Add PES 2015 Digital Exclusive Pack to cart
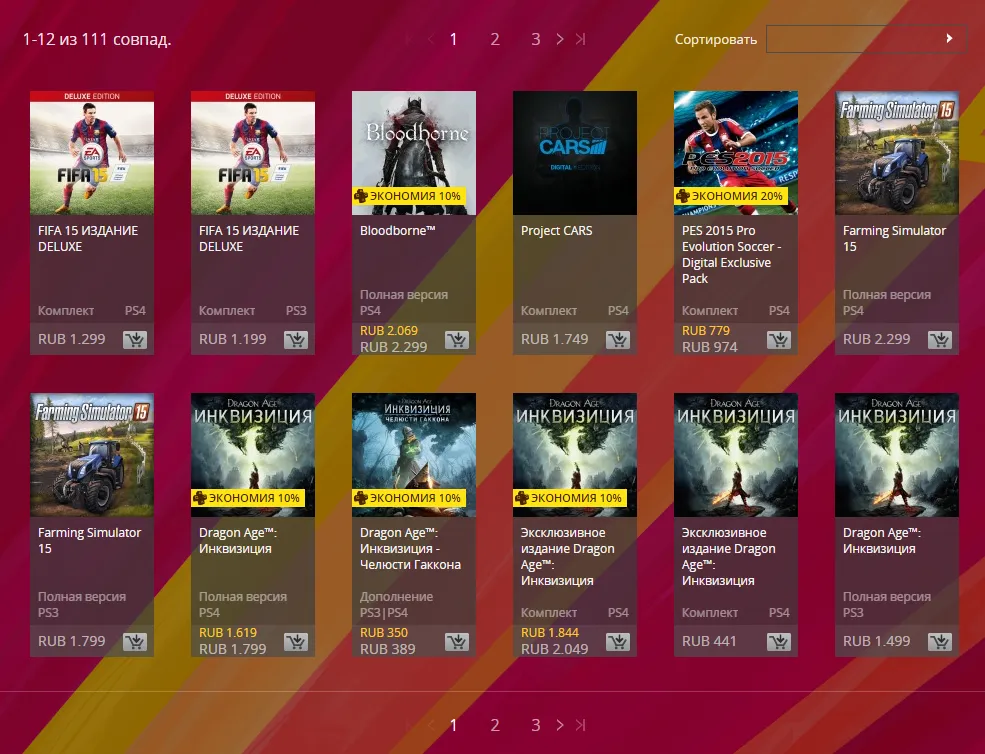 pos(779,340)
